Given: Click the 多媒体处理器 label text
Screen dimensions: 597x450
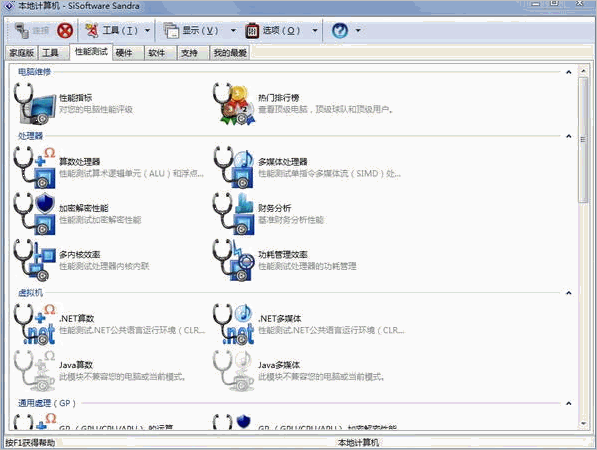Looking at the screenshot, I should tap(283, 162).
